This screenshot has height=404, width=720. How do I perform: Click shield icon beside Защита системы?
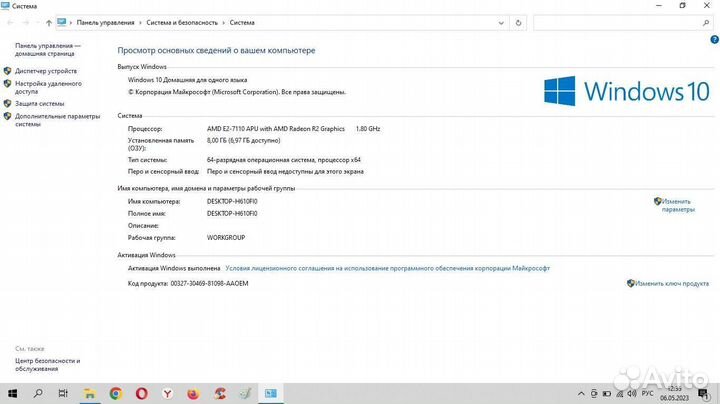point(7,104)
